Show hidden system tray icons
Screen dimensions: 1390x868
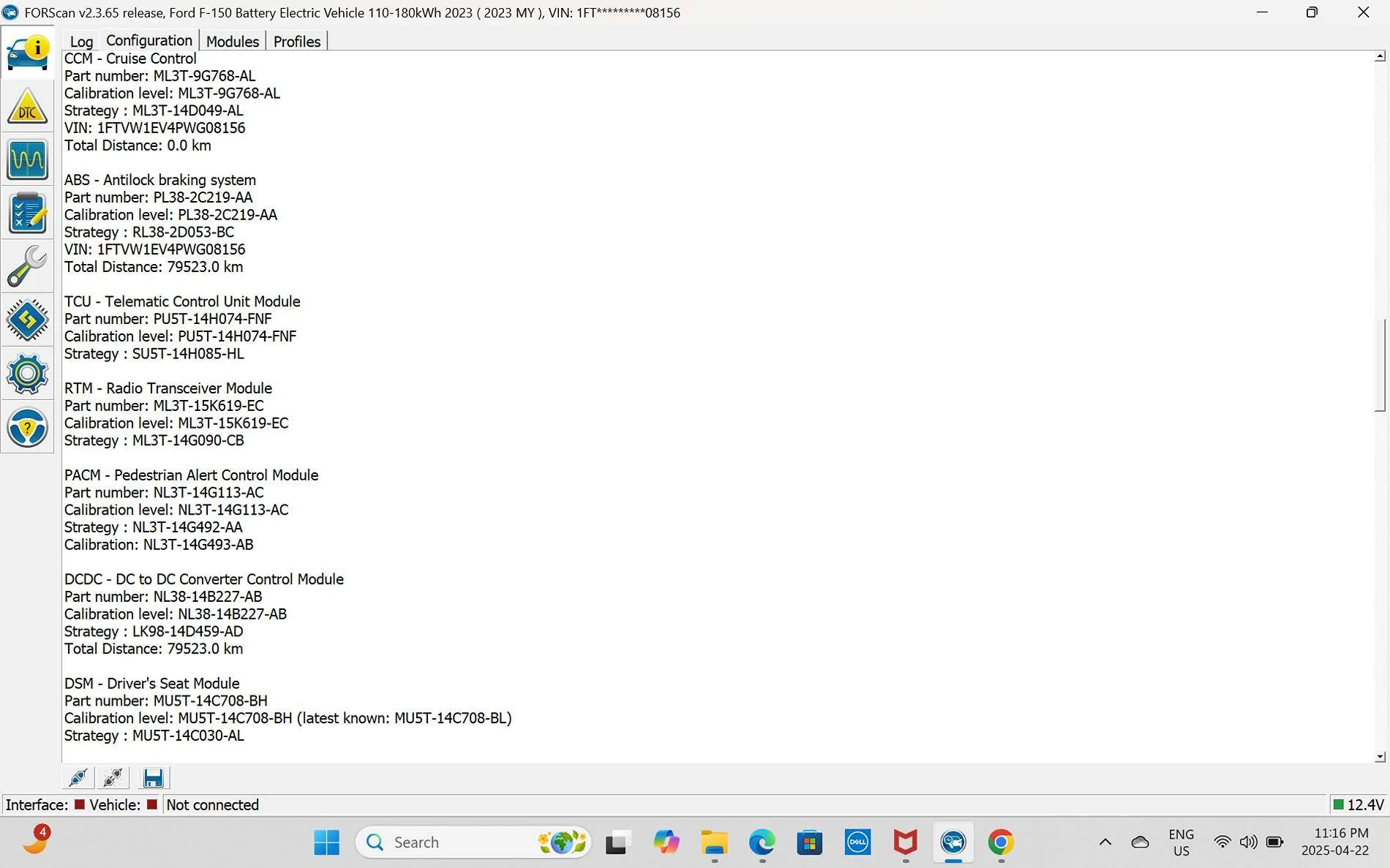point(1105,842)
